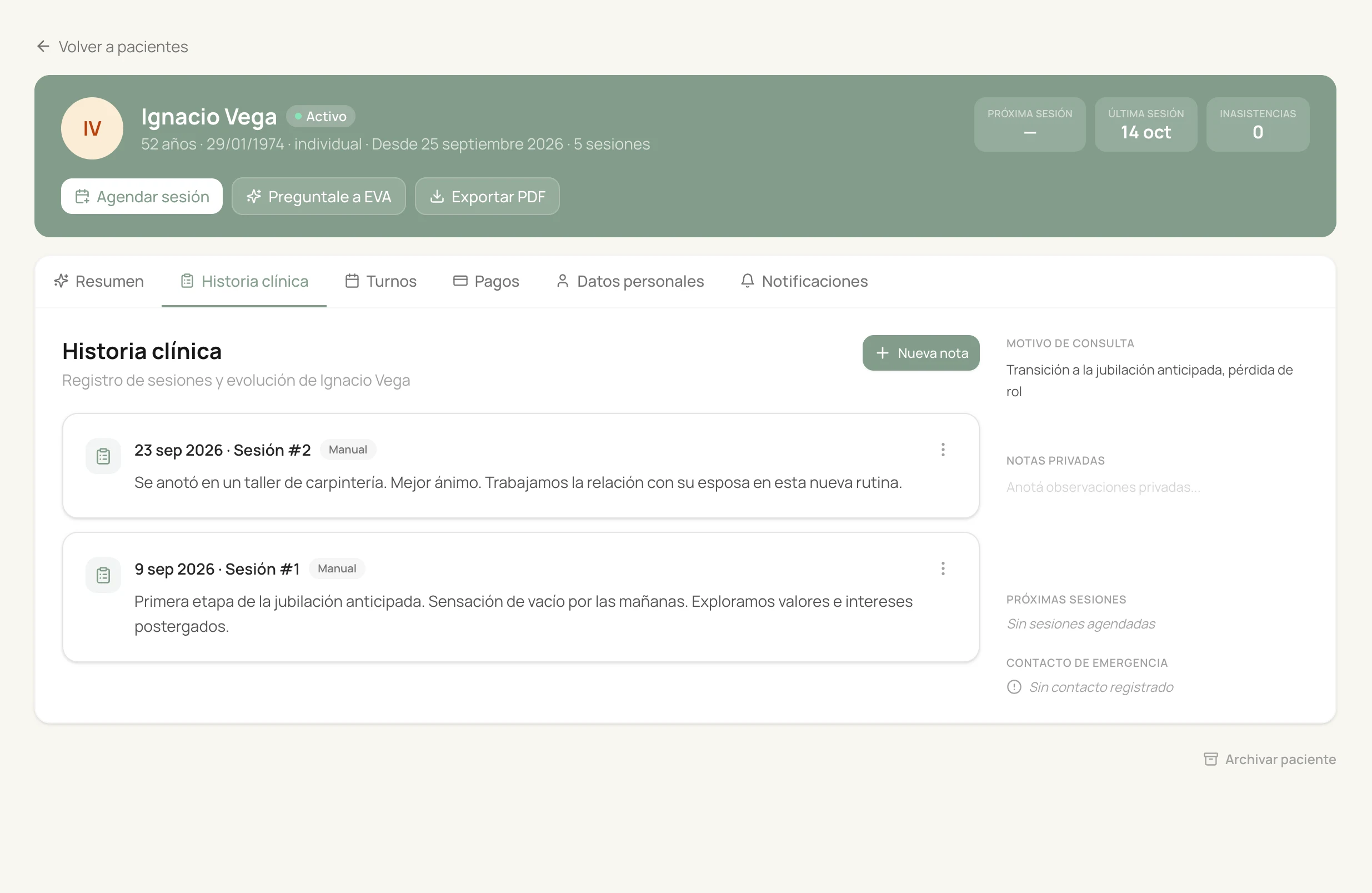The height and width of the screenshot is (893, 1372).
Task: Click the IV patient avatar
Action: (92, 128)
